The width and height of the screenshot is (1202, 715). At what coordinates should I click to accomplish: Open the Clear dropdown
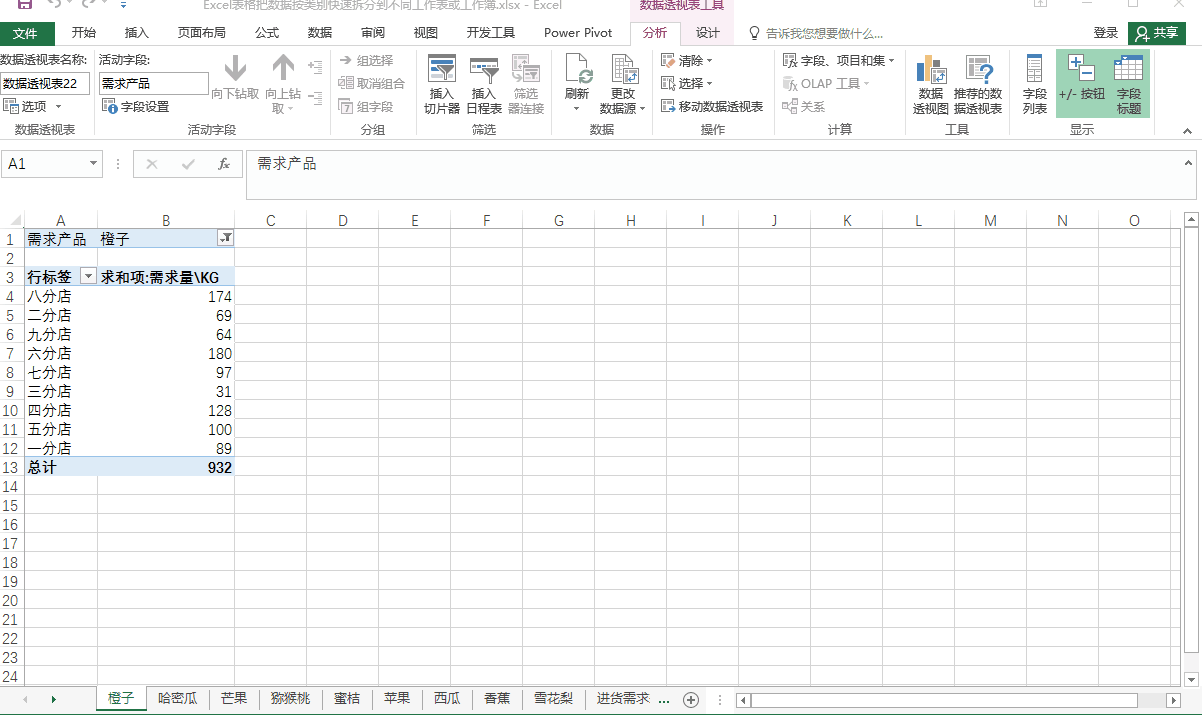[x=687, y=61]
